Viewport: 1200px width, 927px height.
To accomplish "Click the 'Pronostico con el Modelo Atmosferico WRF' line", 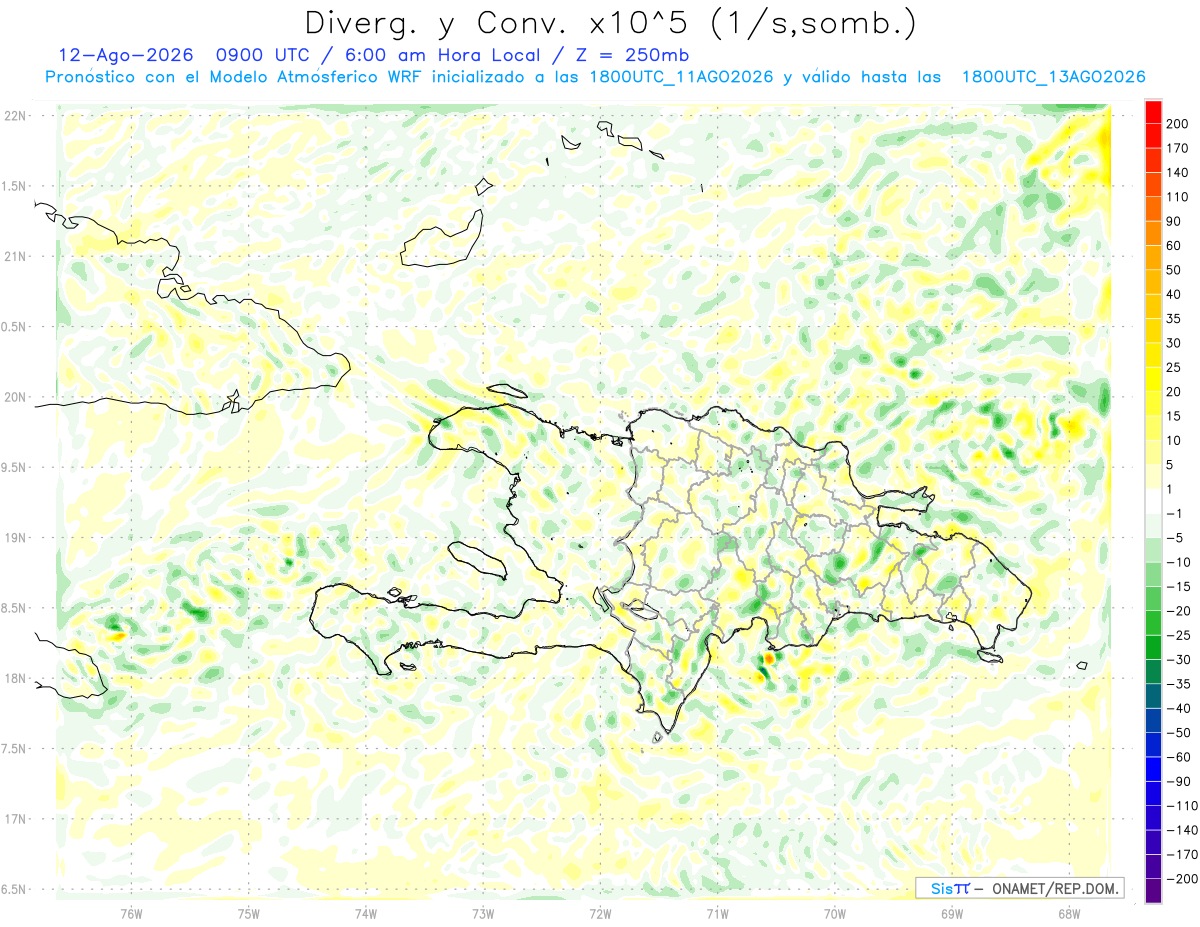I will (x=234, y=77).
